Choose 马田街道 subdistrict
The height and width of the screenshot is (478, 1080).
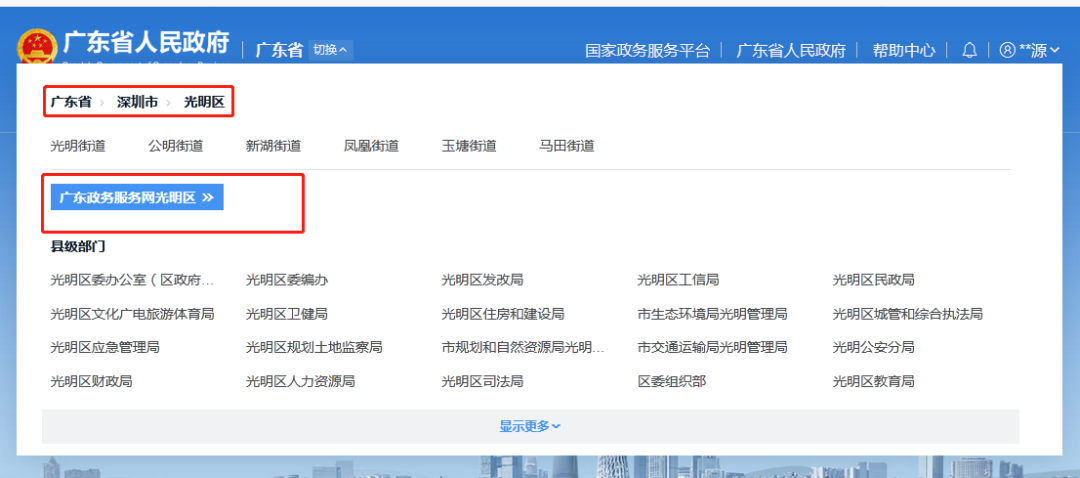pyautogui.click(x=567, y=145)
